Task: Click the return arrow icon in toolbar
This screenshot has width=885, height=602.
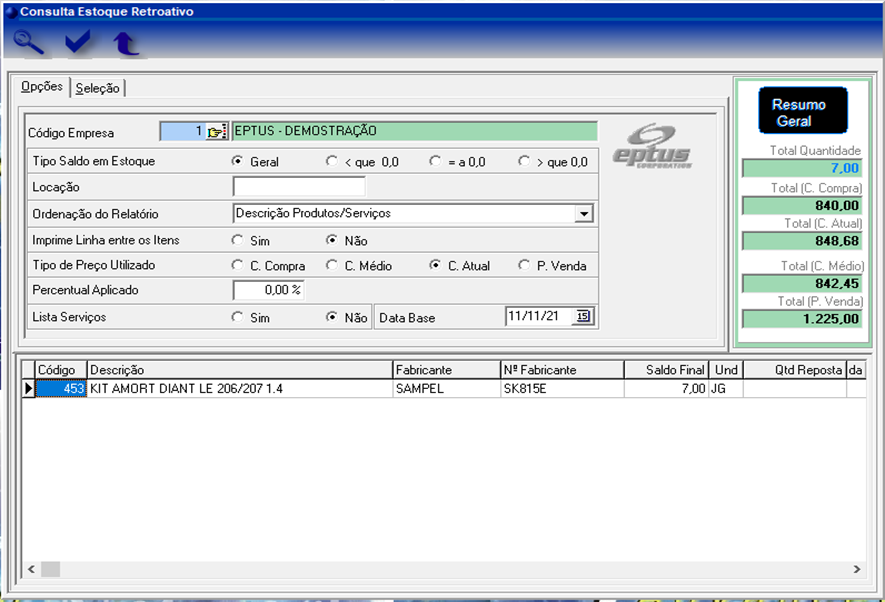Action: [x=125, y=42]
